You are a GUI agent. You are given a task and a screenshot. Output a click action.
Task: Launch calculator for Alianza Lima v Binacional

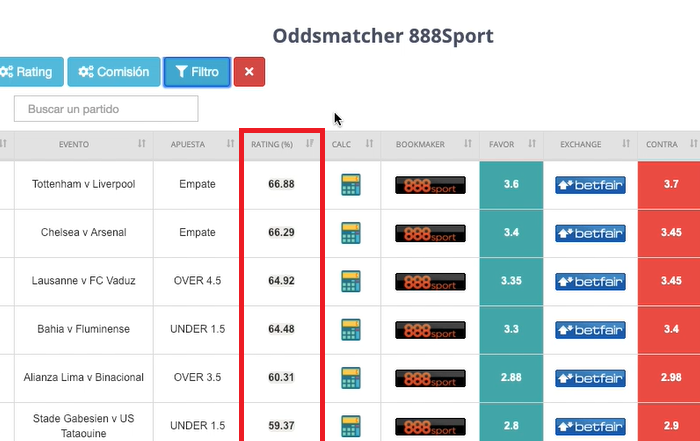pyautogui.click(x=350, y=377)
